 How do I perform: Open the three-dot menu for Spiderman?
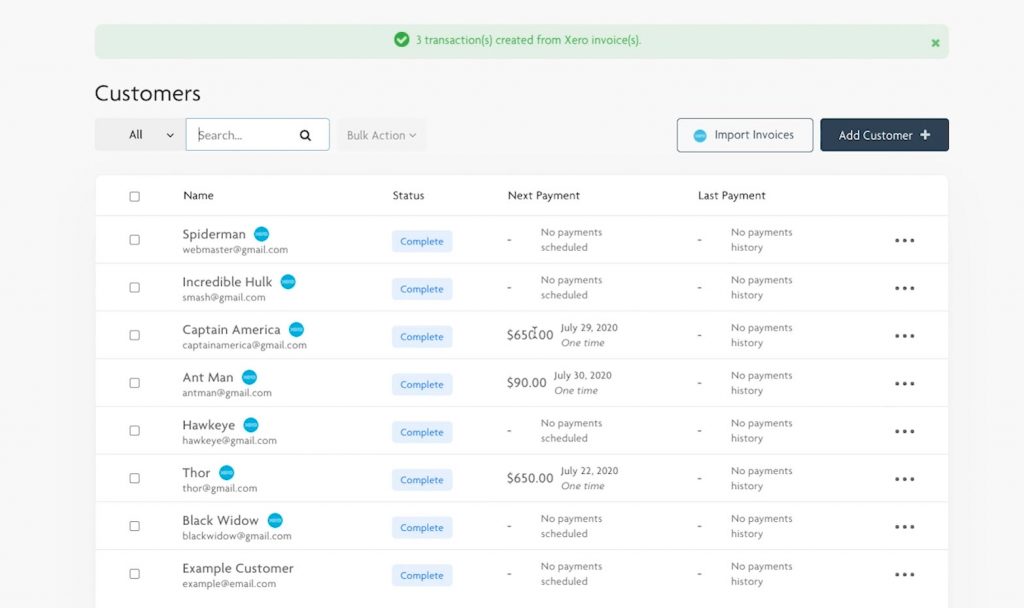click(x=904, y=240)
